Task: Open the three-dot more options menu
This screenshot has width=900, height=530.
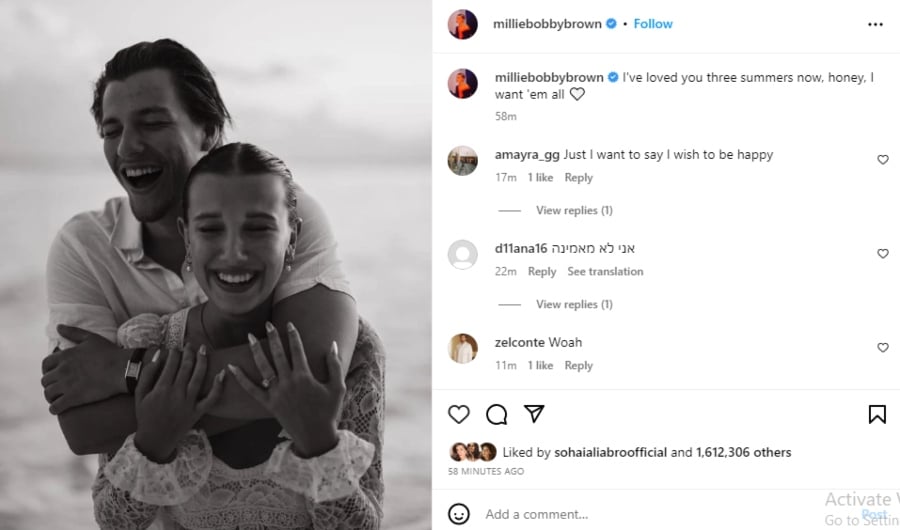Action: [x=876, y=24]
